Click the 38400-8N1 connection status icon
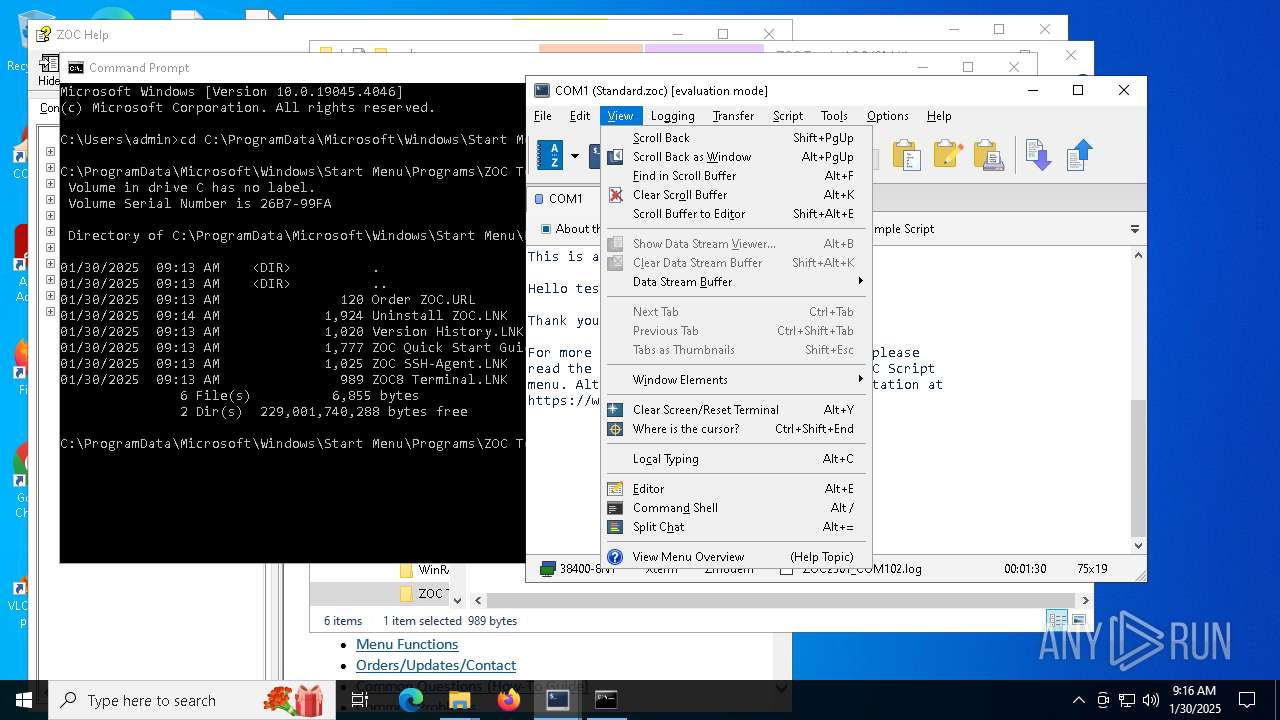Screen dimensions: 1280x720 point(547,569)
